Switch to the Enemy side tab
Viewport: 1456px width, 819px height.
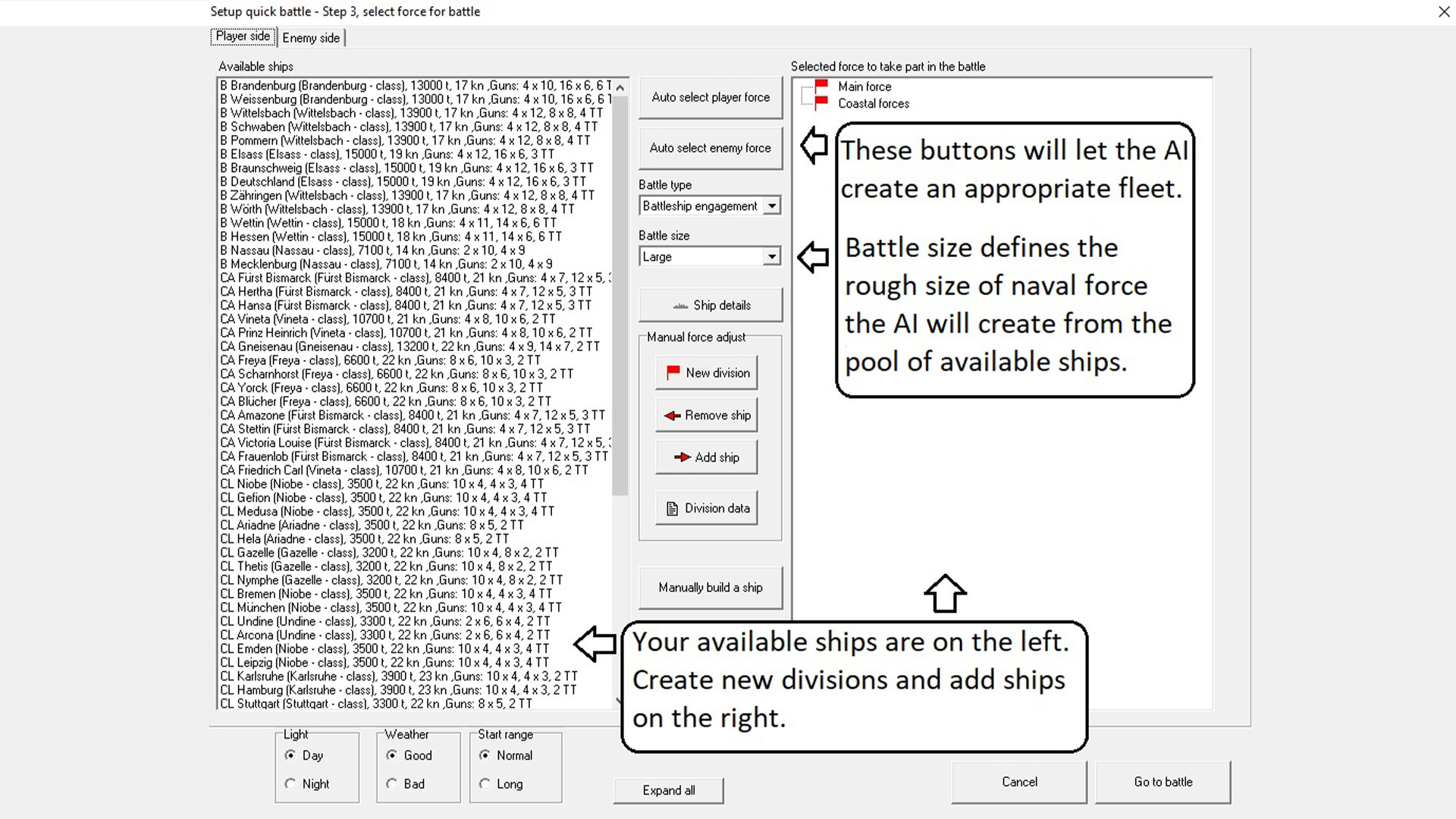pos(311,38)
